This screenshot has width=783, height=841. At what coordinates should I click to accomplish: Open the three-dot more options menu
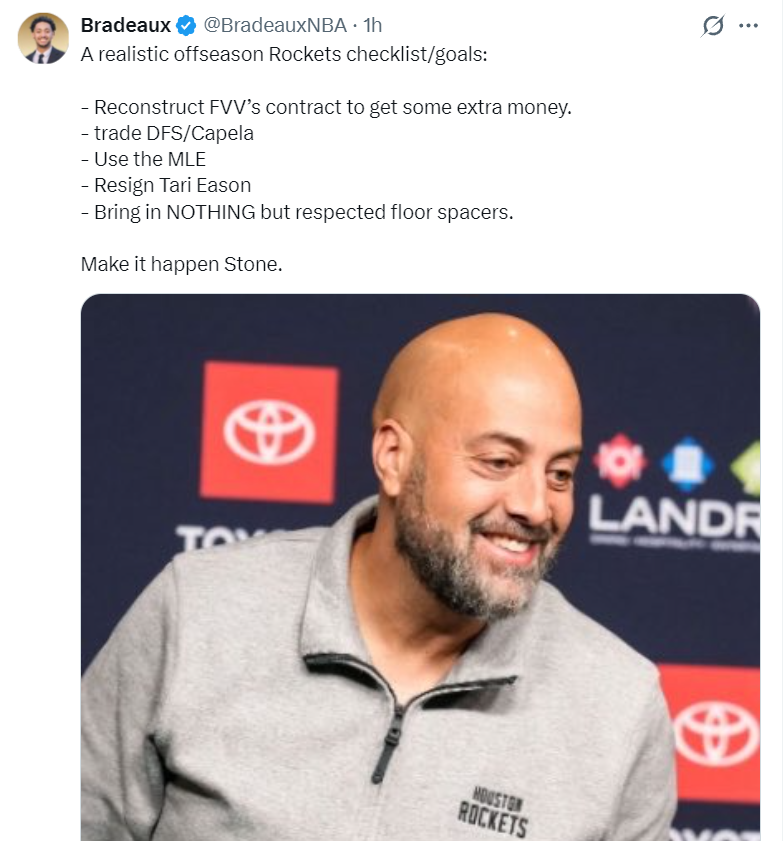click(748, 25)
